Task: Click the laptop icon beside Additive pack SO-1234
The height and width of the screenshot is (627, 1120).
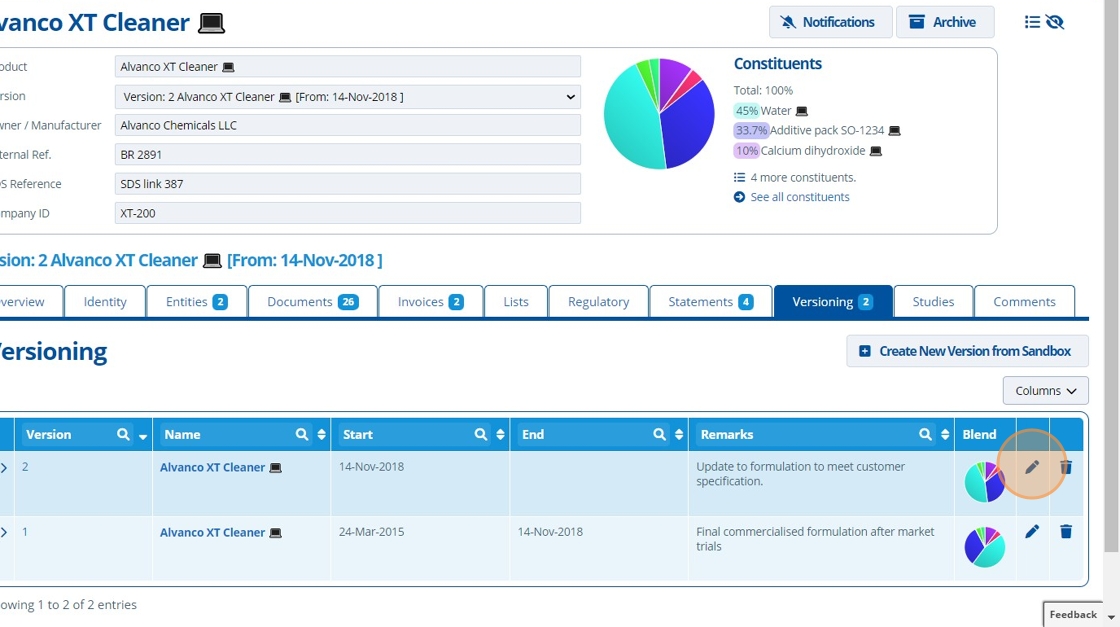Action: (894, 131)
